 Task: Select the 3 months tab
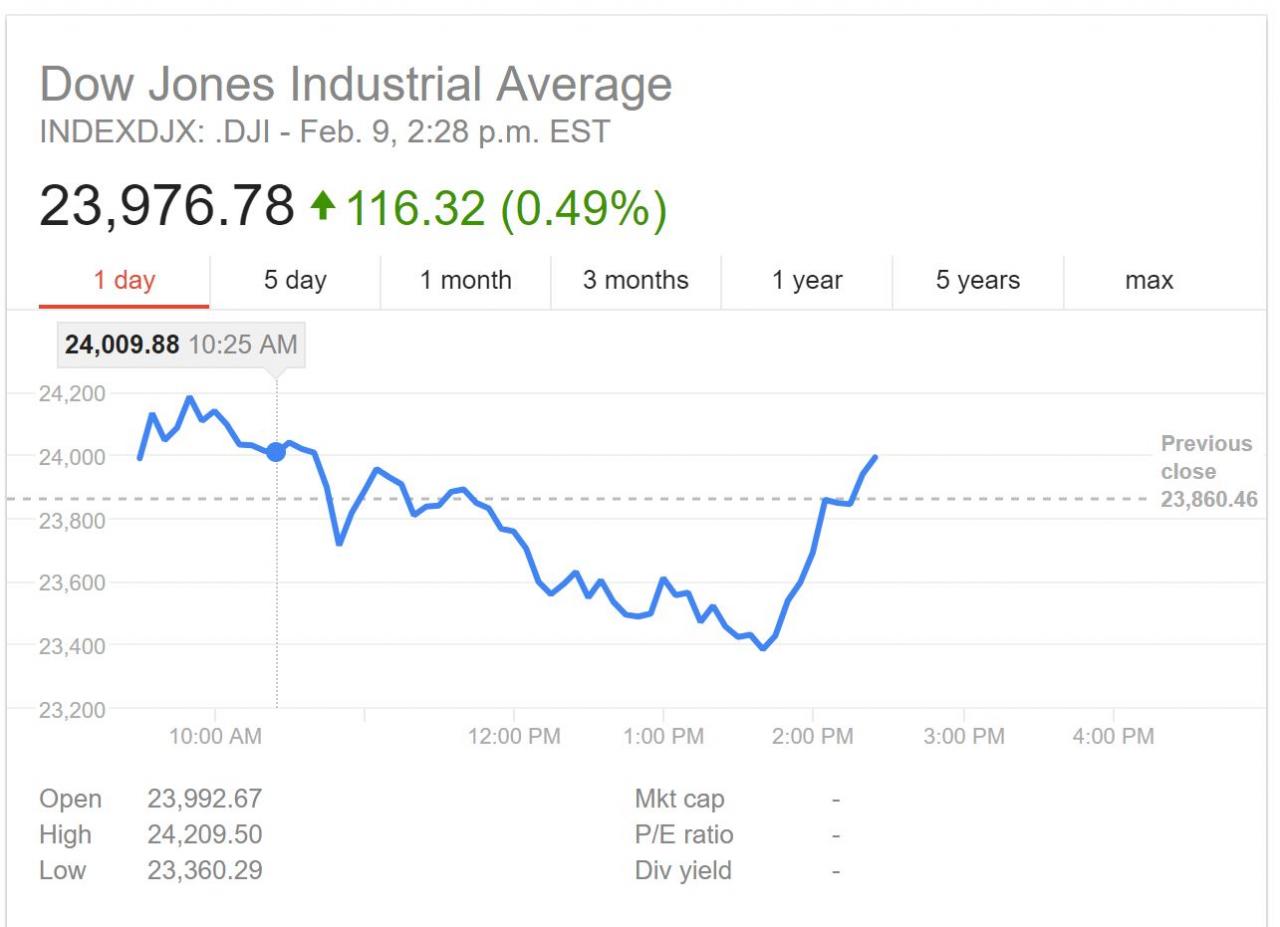pos(636,281)
